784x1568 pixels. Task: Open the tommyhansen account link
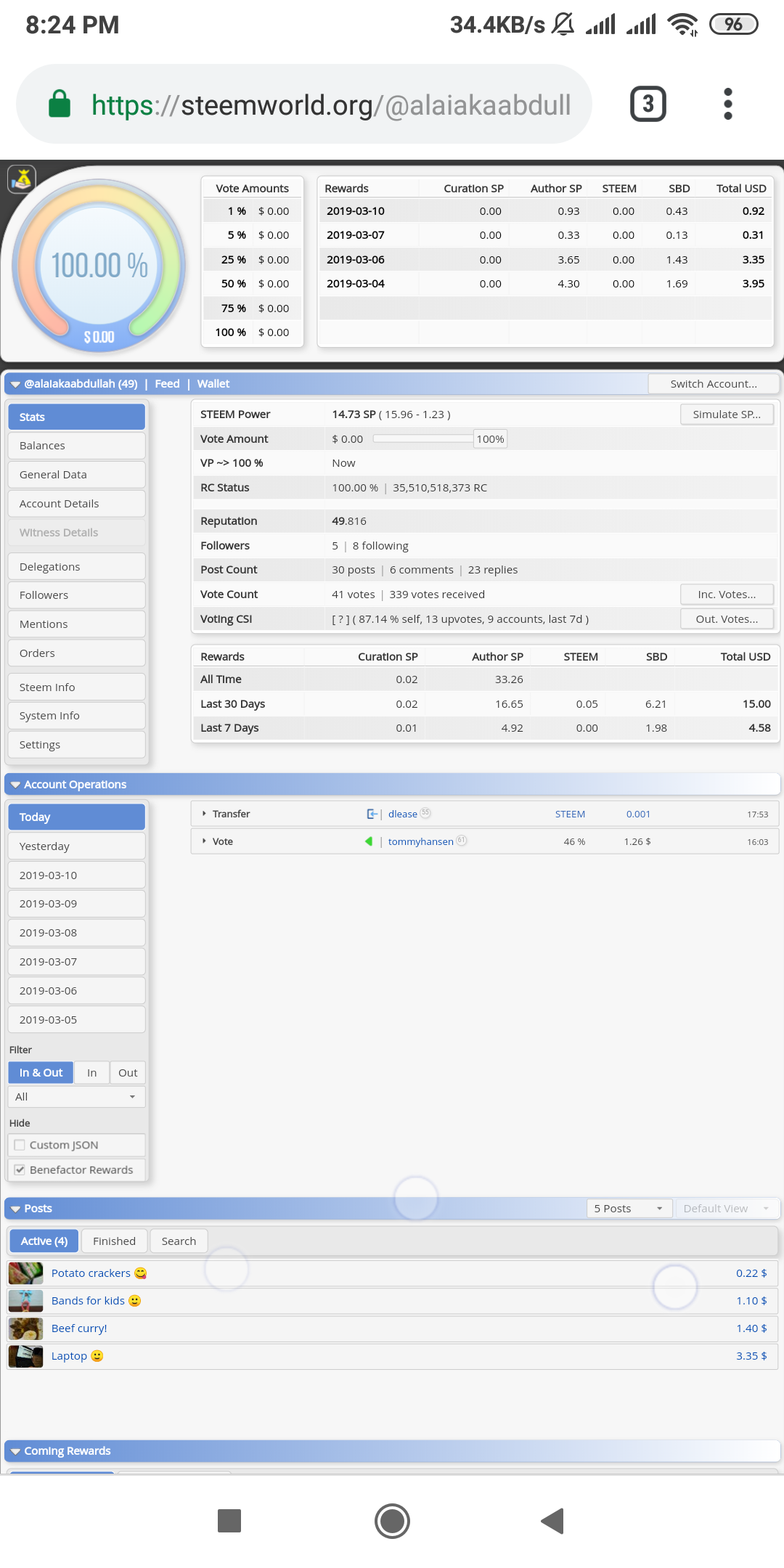click(421, 841)
